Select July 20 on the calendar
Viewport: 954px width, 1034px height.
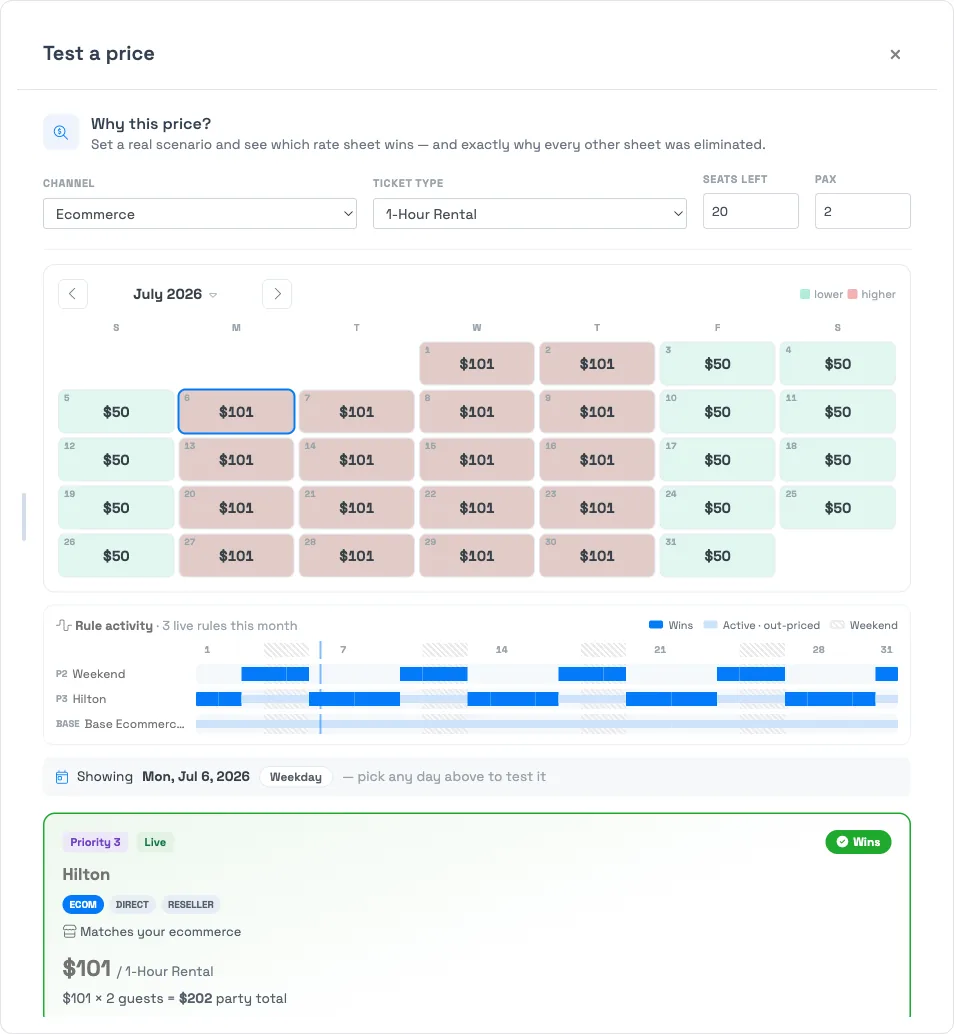click(236, 508)
